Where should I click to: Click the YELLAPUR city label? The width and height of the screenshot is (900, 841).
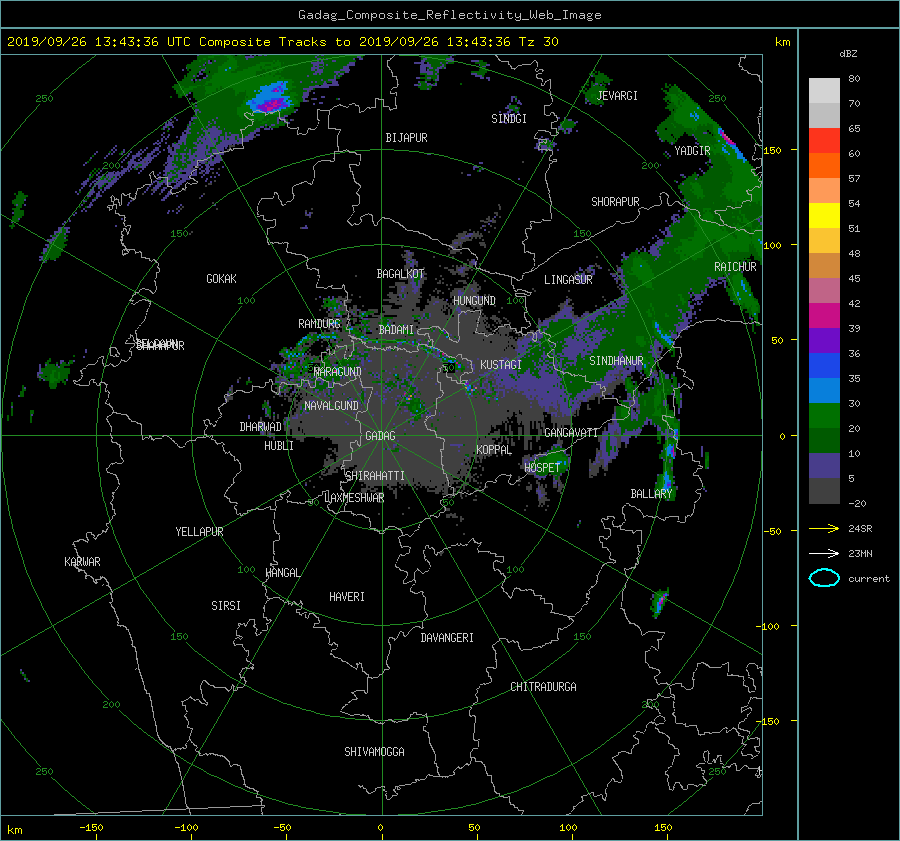coord(199,532)
